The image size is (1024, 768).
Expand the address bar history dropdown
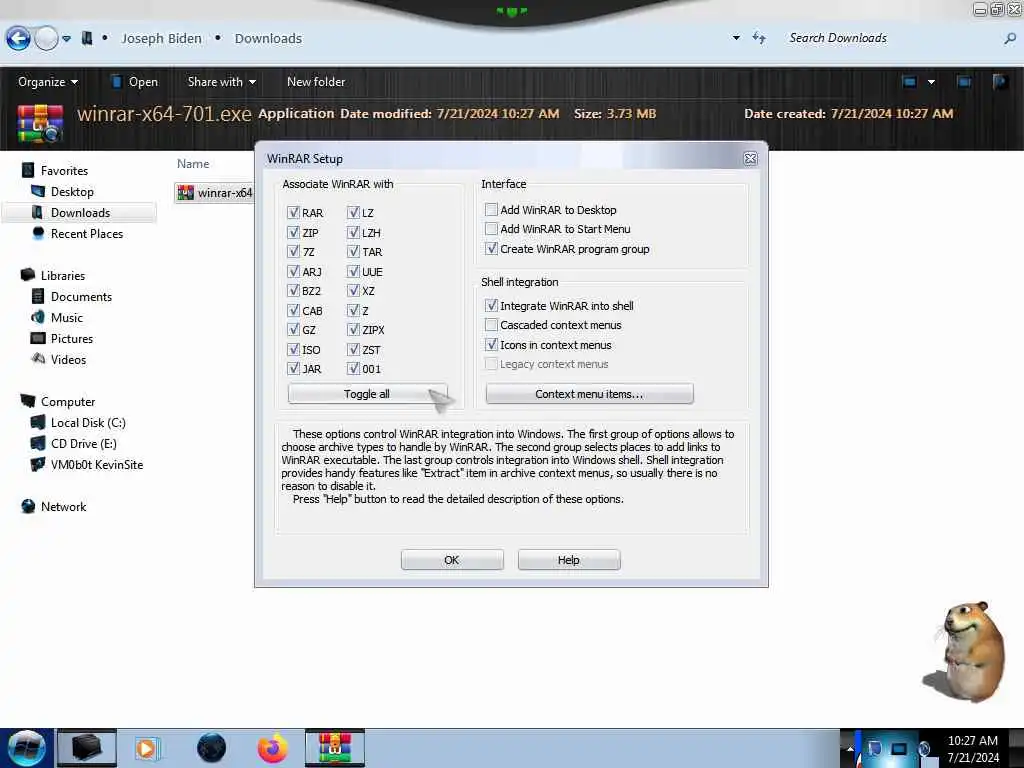coord(736,38)
